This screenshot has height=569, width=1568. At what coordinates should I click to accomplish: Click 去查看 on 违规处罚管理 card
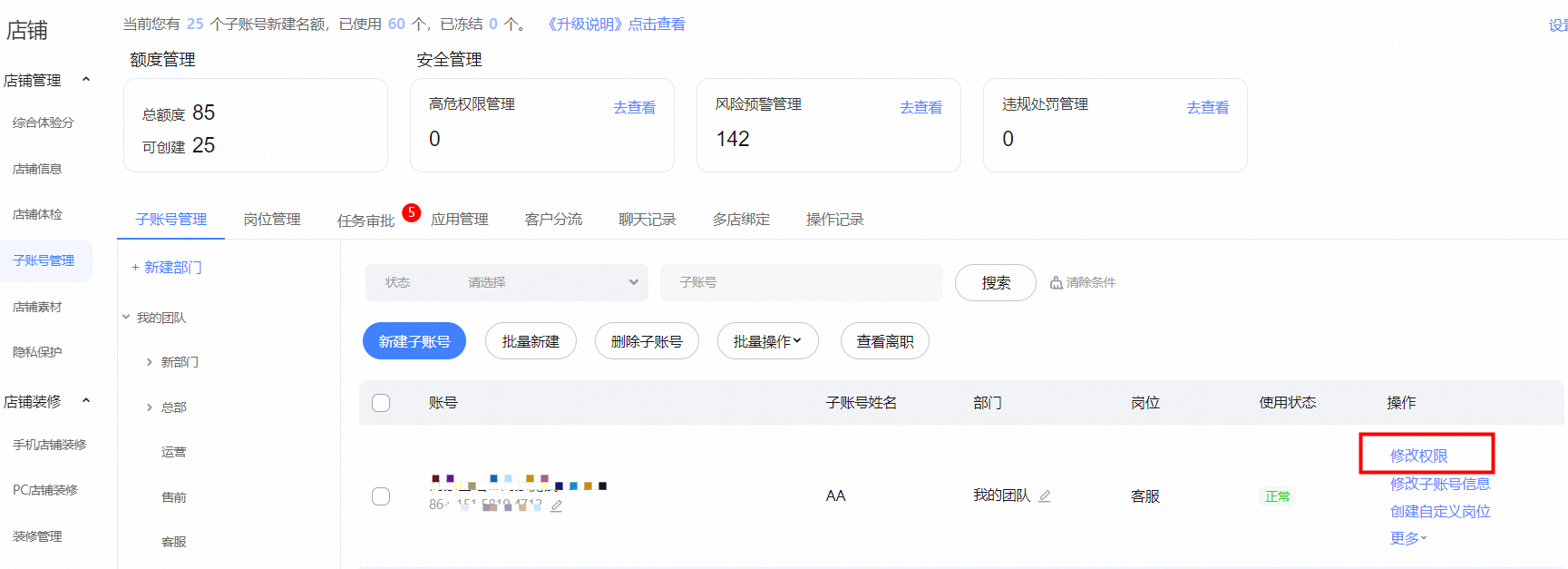point(1207,107)
